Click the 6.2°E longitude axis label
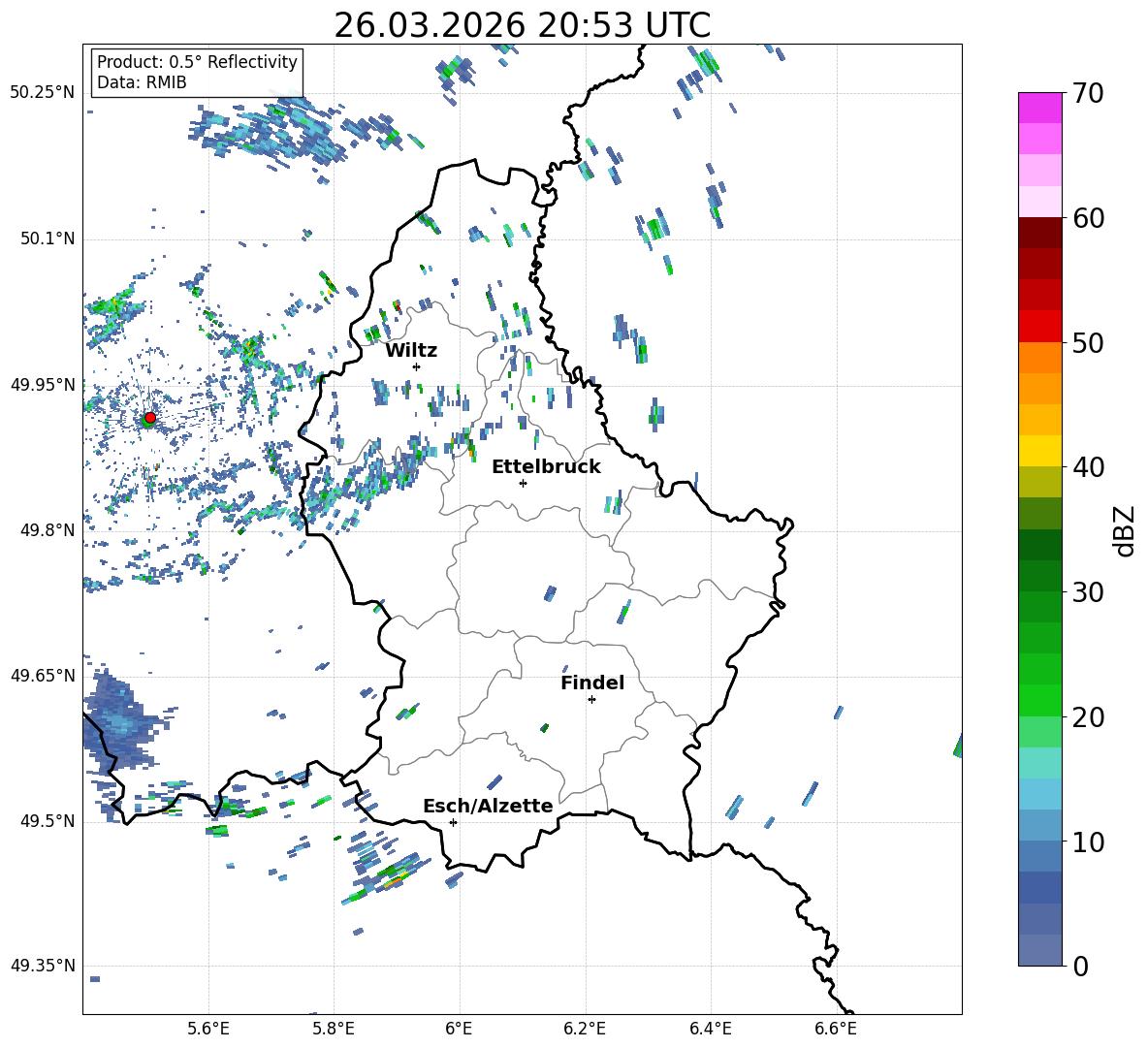This screenshot has width=1148, height=1048. pyautogui.click(x=585, y=1028)
